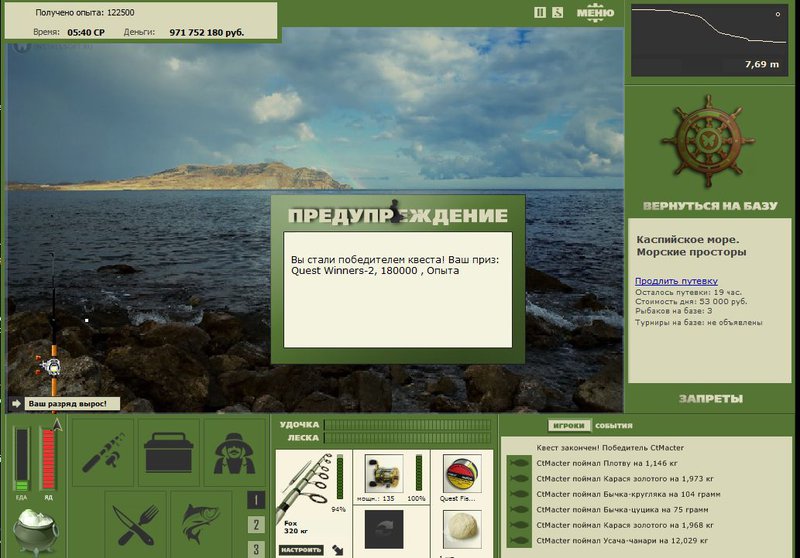Extend the trip with Продлить путевку link

point(676,281)
